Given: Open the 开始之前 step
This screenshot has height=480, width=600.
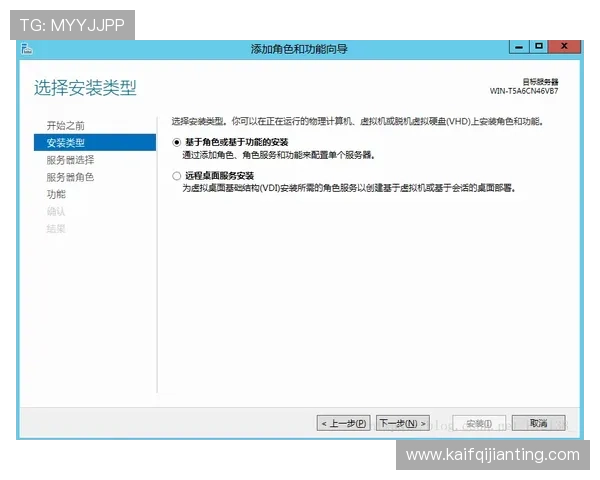Looking at the screenshot, I should 65,126.
